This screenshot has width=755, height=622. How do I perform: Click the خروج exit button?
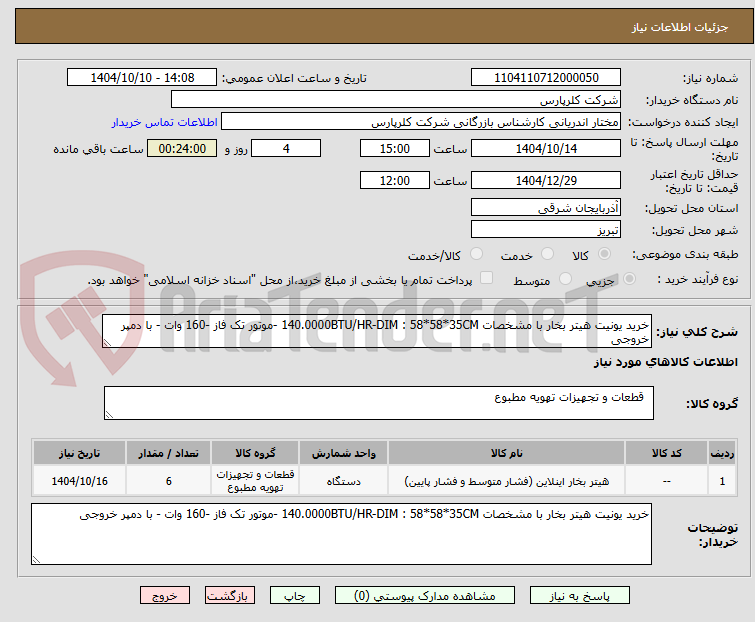165,596
